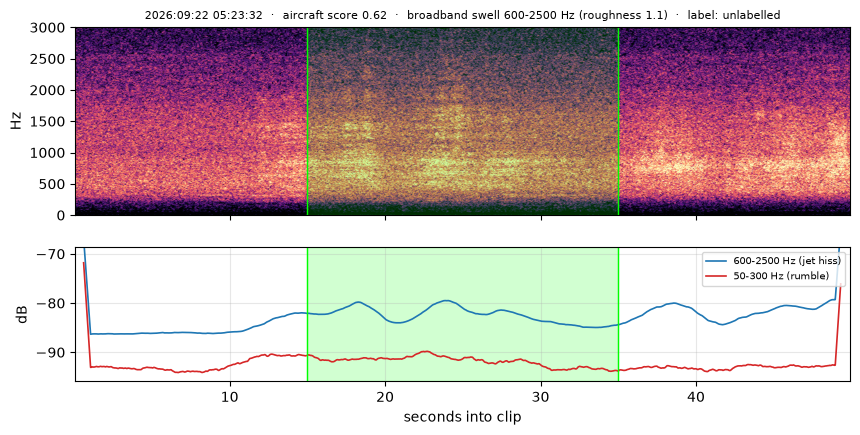This screenshot has width=860, height=435.
Task: Click 'aircraft score 0.62' in the title
Action: click(x=335, y=15)
